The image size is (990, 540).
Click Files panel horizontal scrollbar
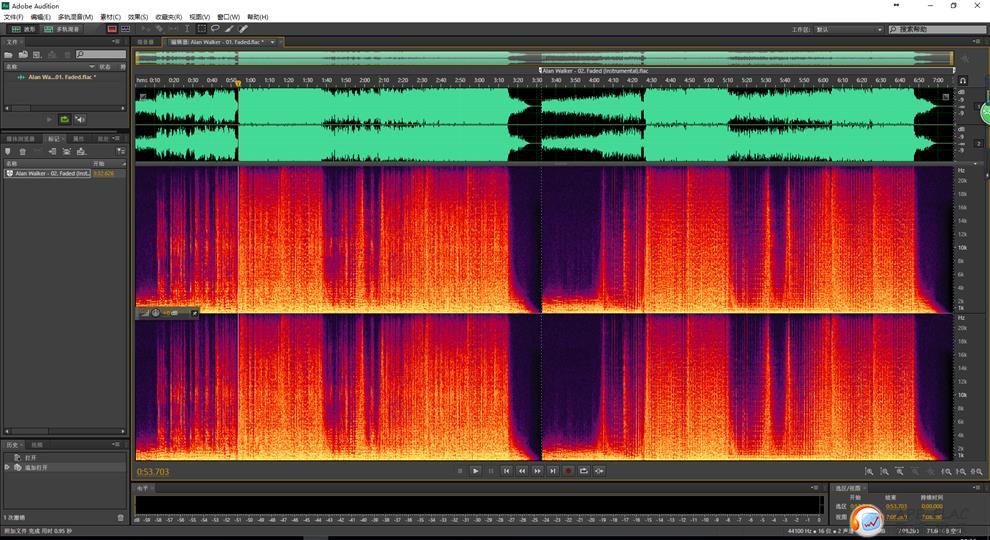(65, 108)
